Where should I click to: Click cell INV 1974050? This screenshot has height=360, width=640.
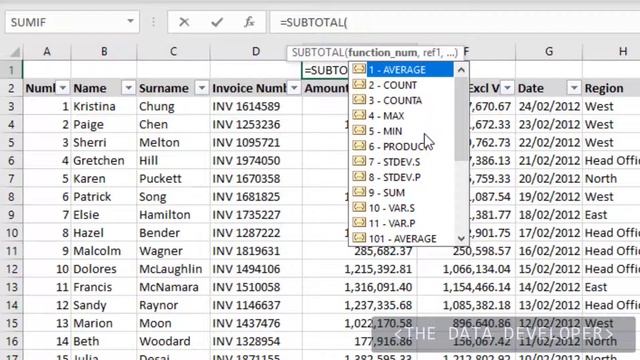point(256,161)
